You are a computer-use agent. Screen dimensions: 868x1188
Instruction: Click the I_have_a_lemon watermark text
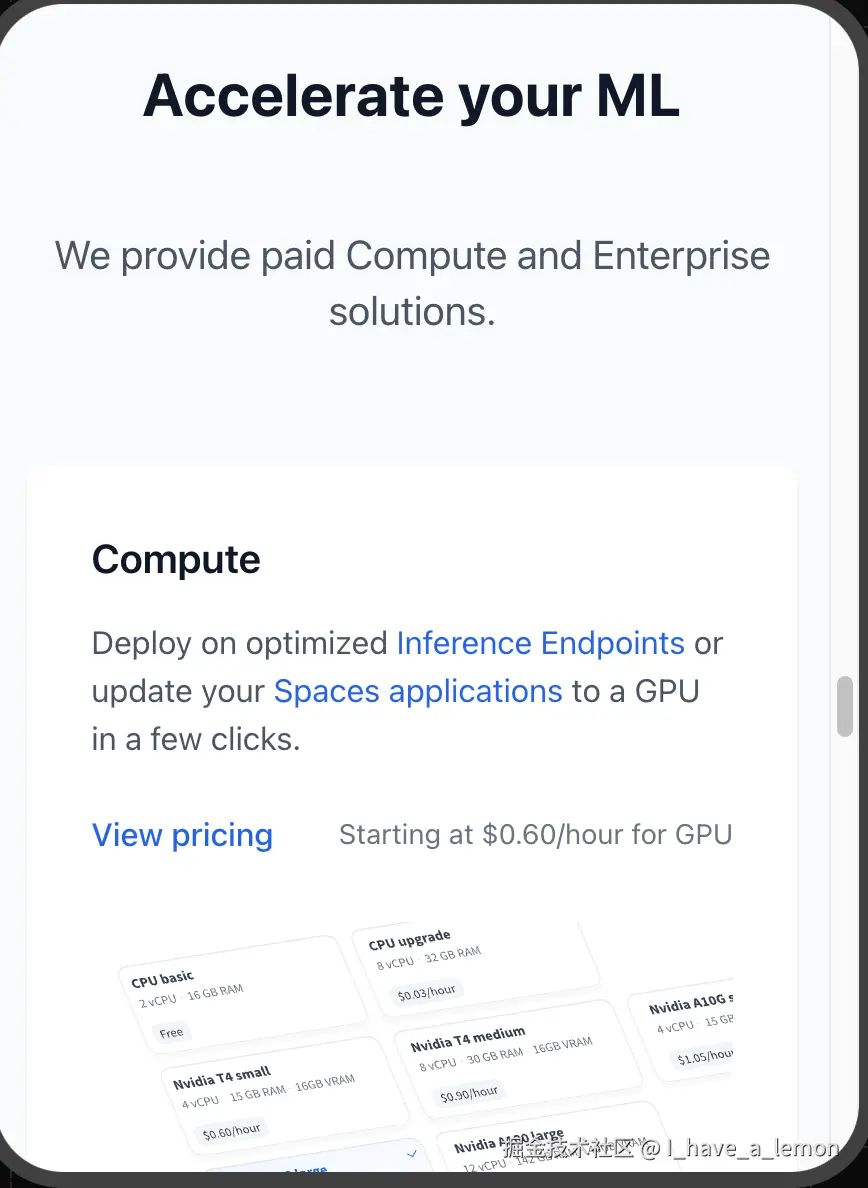click(x=753, y=1149)
